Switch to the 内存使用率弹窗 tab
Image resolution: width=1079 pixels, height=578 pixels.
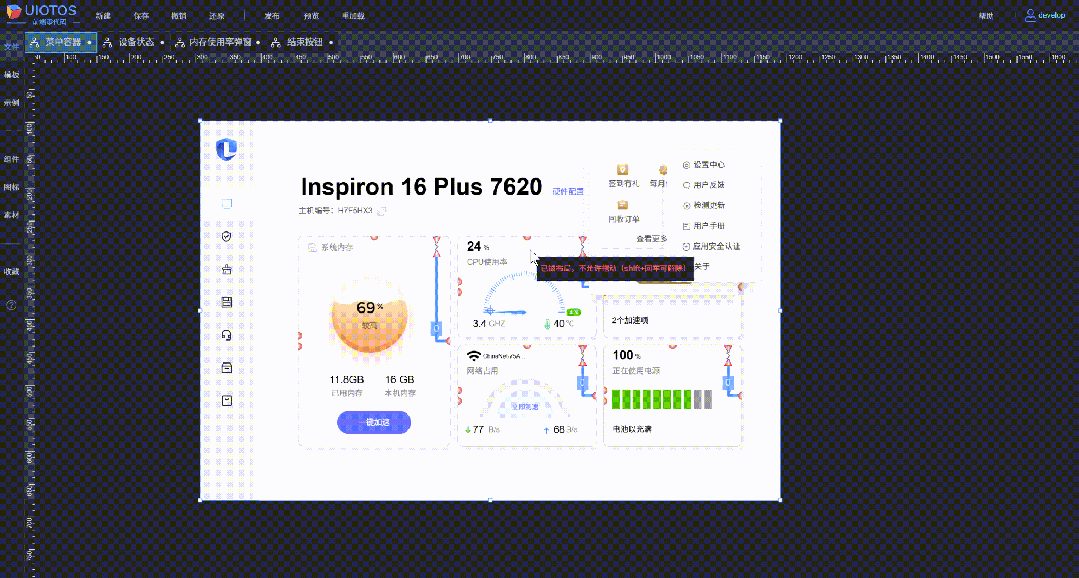217,42
